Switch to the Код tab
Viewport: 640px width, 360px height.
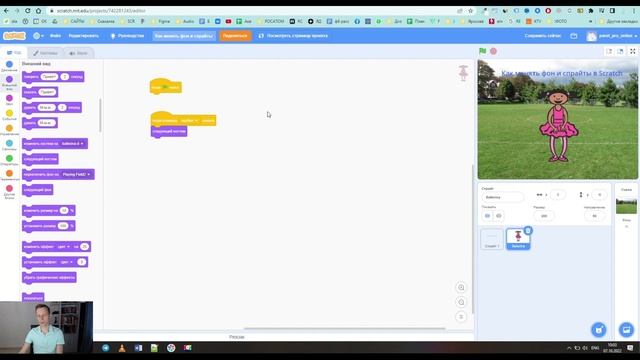coord(14,53)
